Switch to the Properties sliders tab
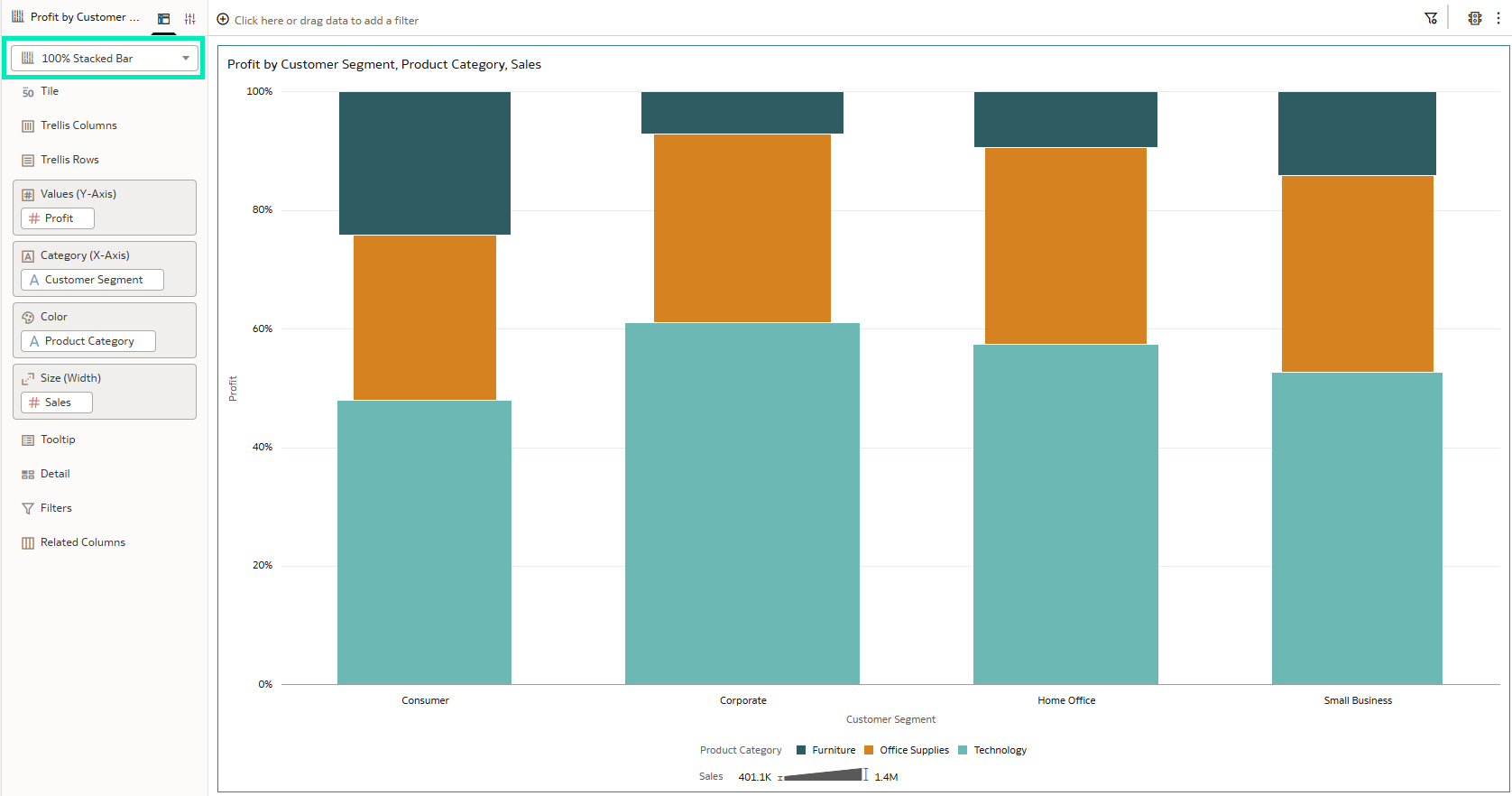This screenshot has width=1512, height=796. [x=189, y=18]
